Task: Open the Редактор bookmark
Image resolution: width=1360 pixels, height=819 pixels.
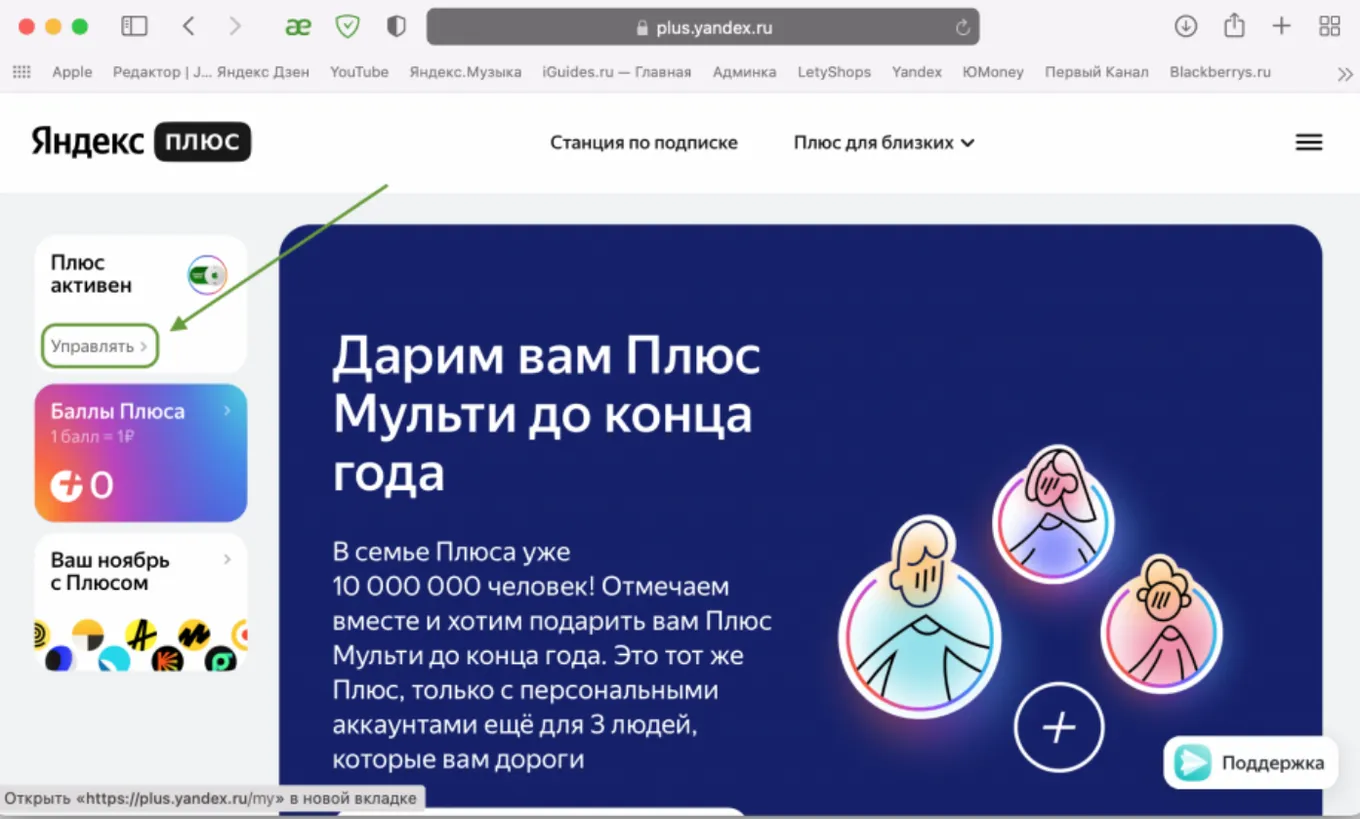Action: (162, 72)
